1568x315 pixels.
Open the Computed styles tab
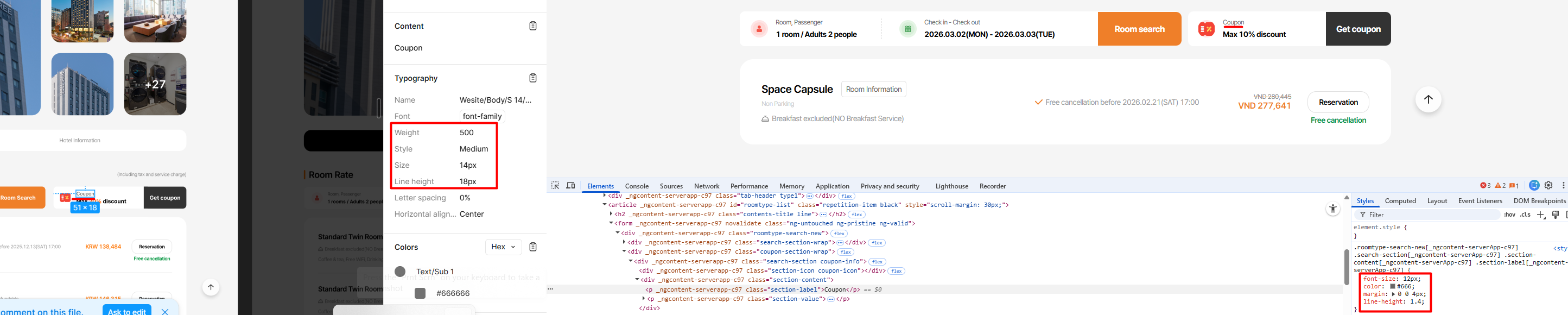point(1400,201)
